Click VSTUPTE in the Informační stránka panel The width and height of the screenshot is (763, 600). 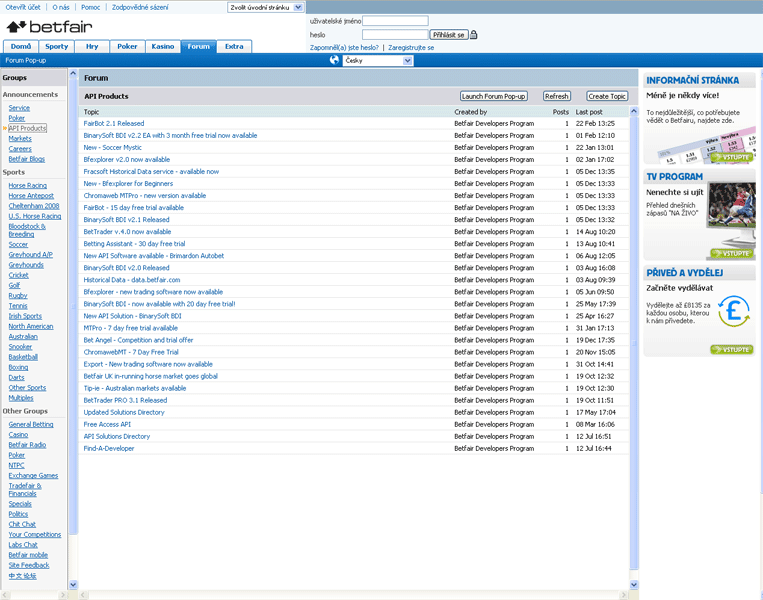coord(731,157)
